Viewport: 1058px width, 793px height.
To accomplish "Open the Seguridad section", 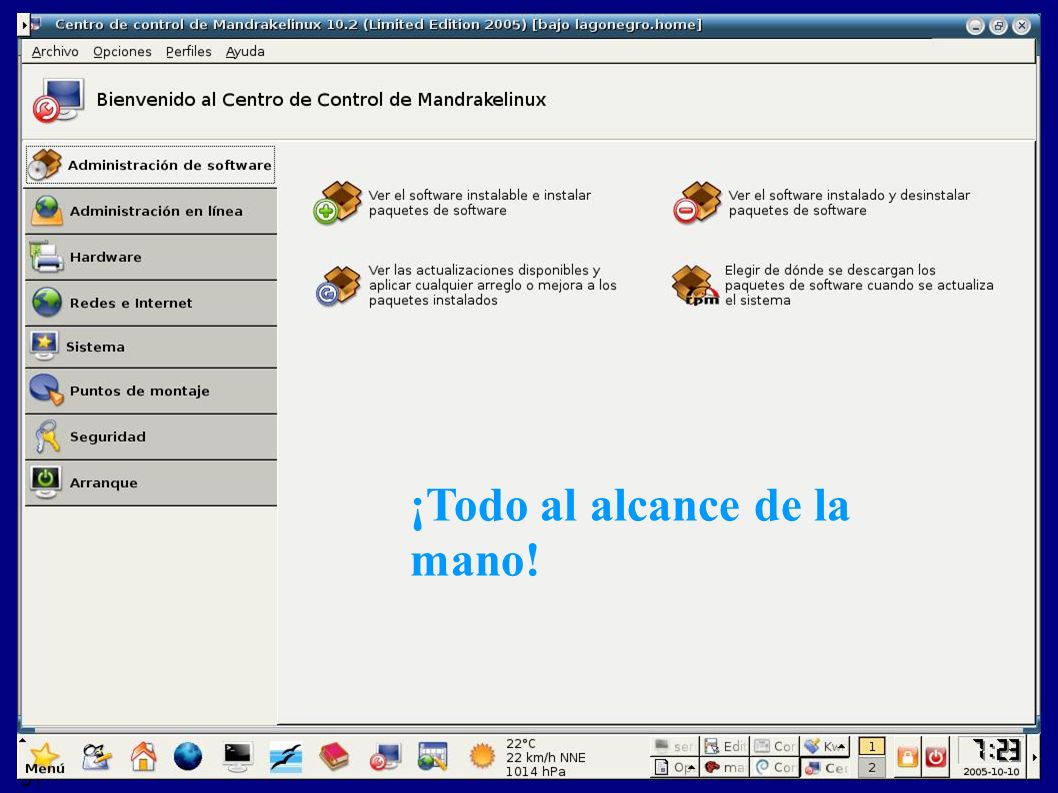I will [x=150, y=437].
